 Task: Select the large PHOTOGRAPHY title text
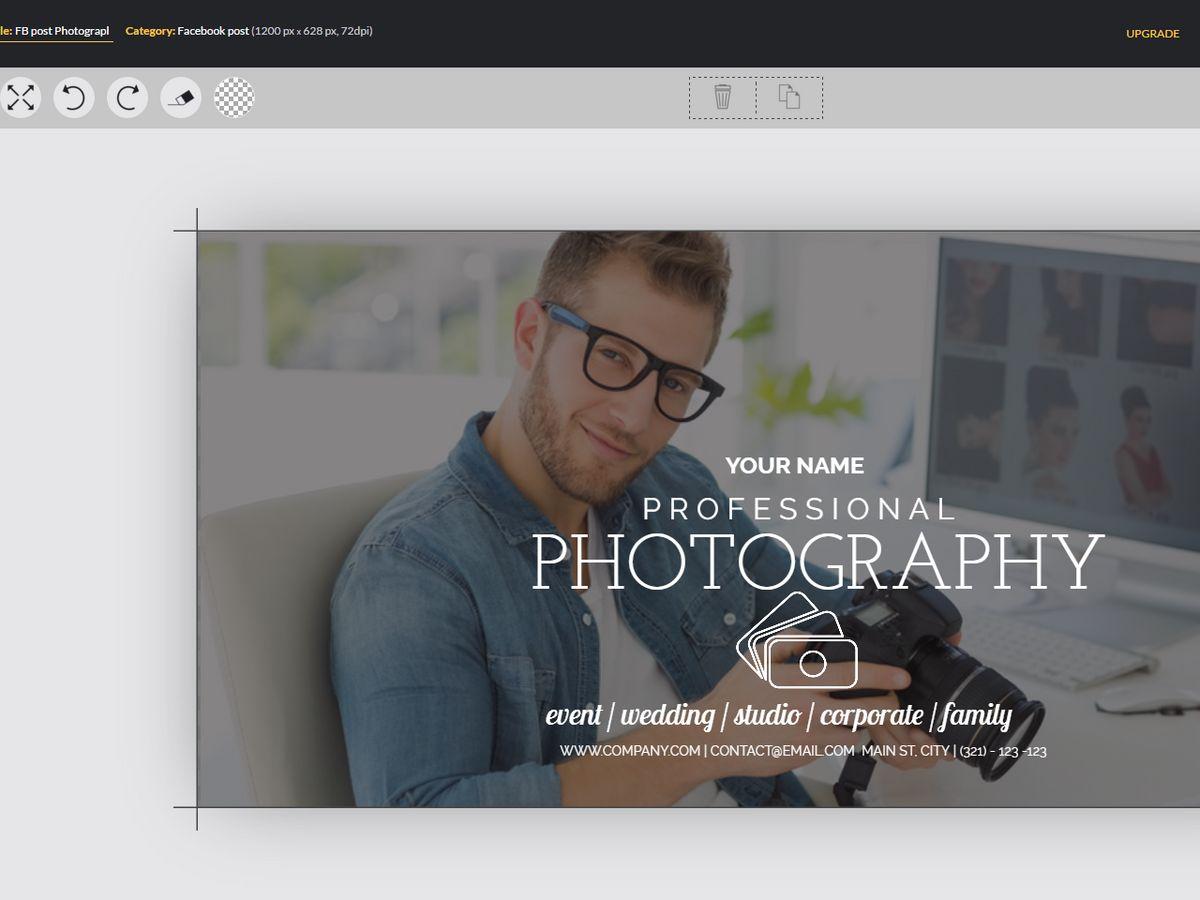[817, 563]
